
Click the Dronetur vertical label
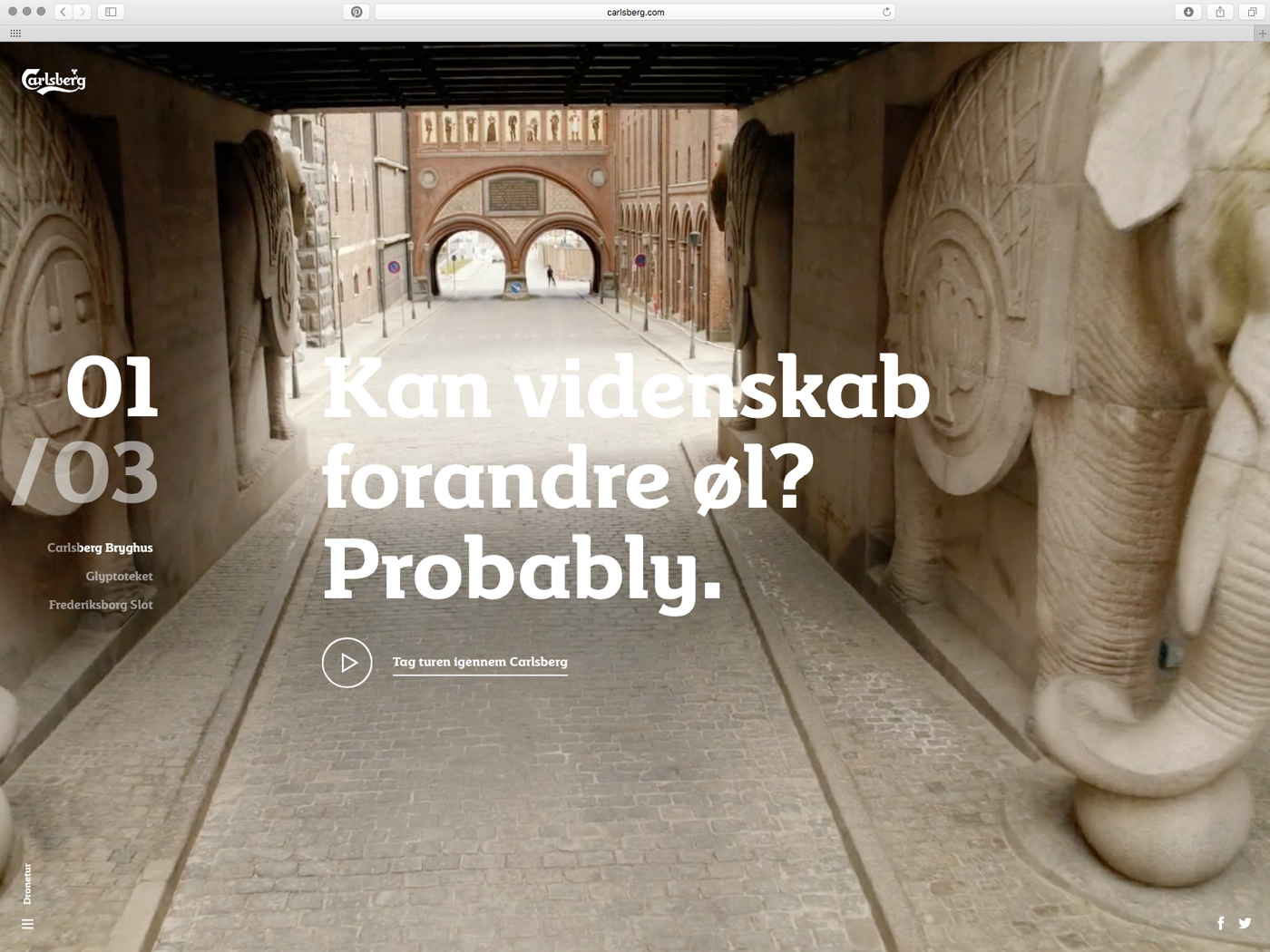point(27,884)
